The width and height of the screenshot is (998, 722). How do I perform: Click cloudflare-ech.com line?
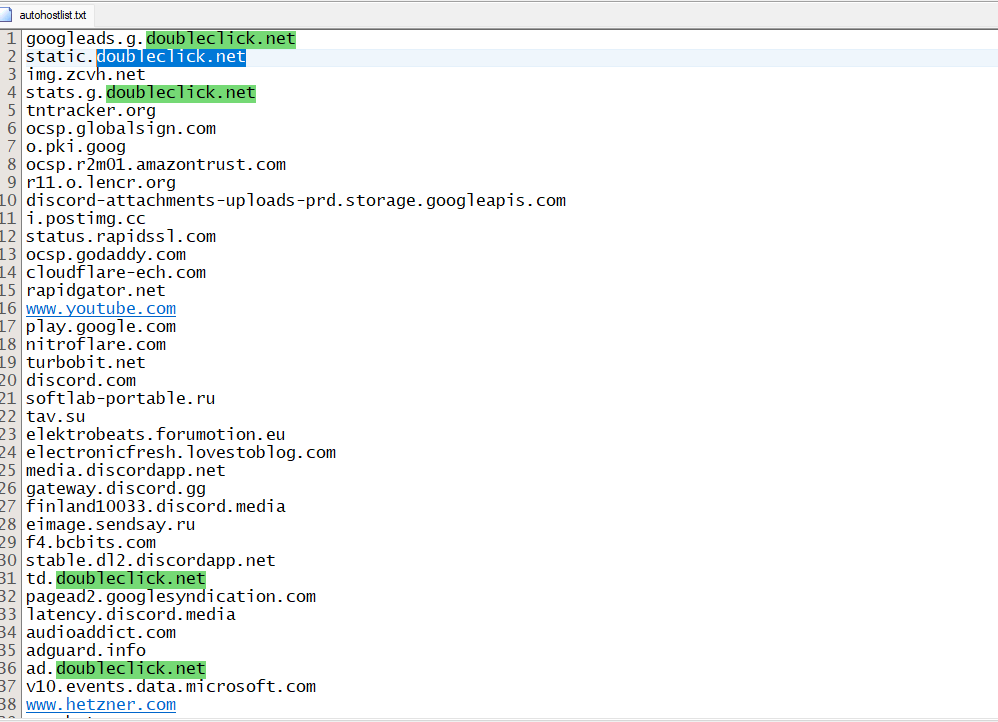(116, 273)
